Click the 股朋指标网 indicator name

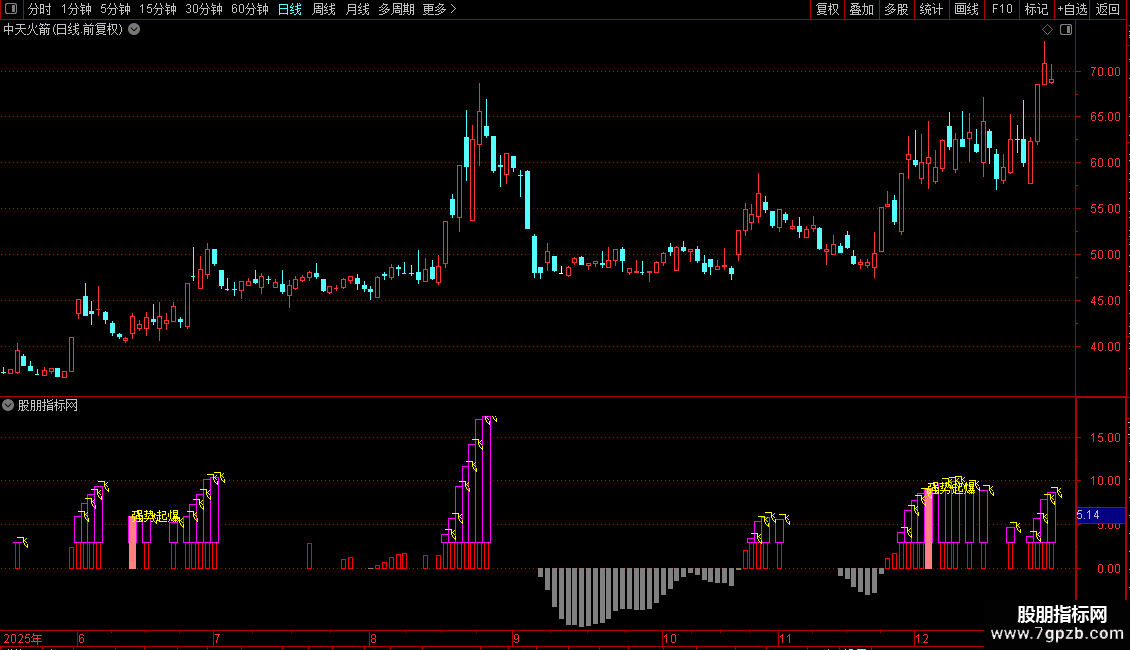tap(48, 406)
